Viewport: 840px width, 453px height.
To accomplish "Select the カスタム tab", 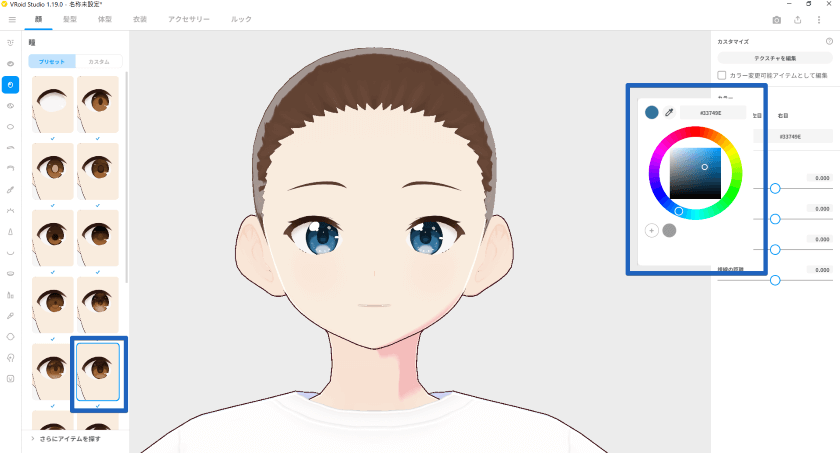I will (99, 62).
